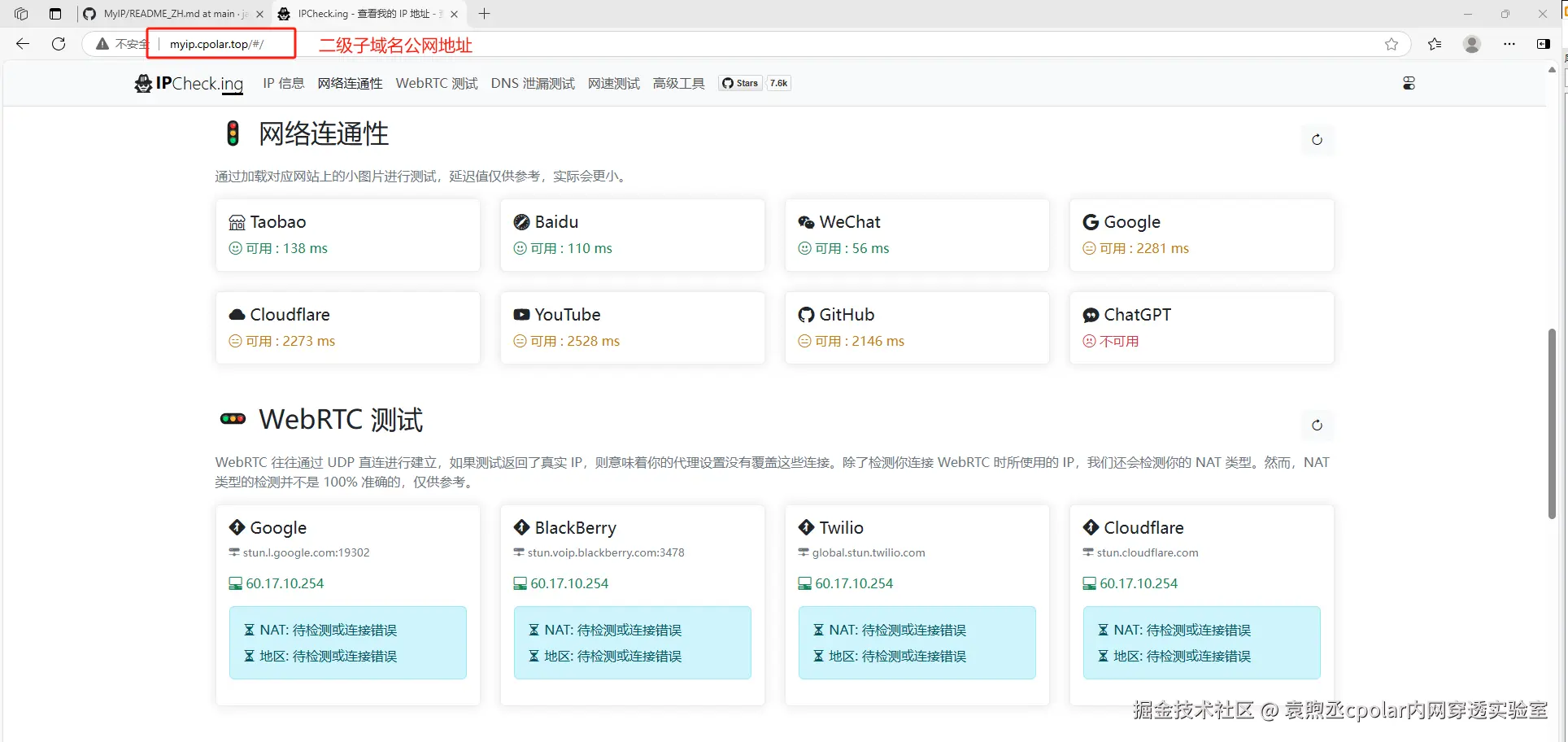The width and height of the screenshot is (1568, 742).
Task: Open a new browser tab
Action: (x=484, y=14)
